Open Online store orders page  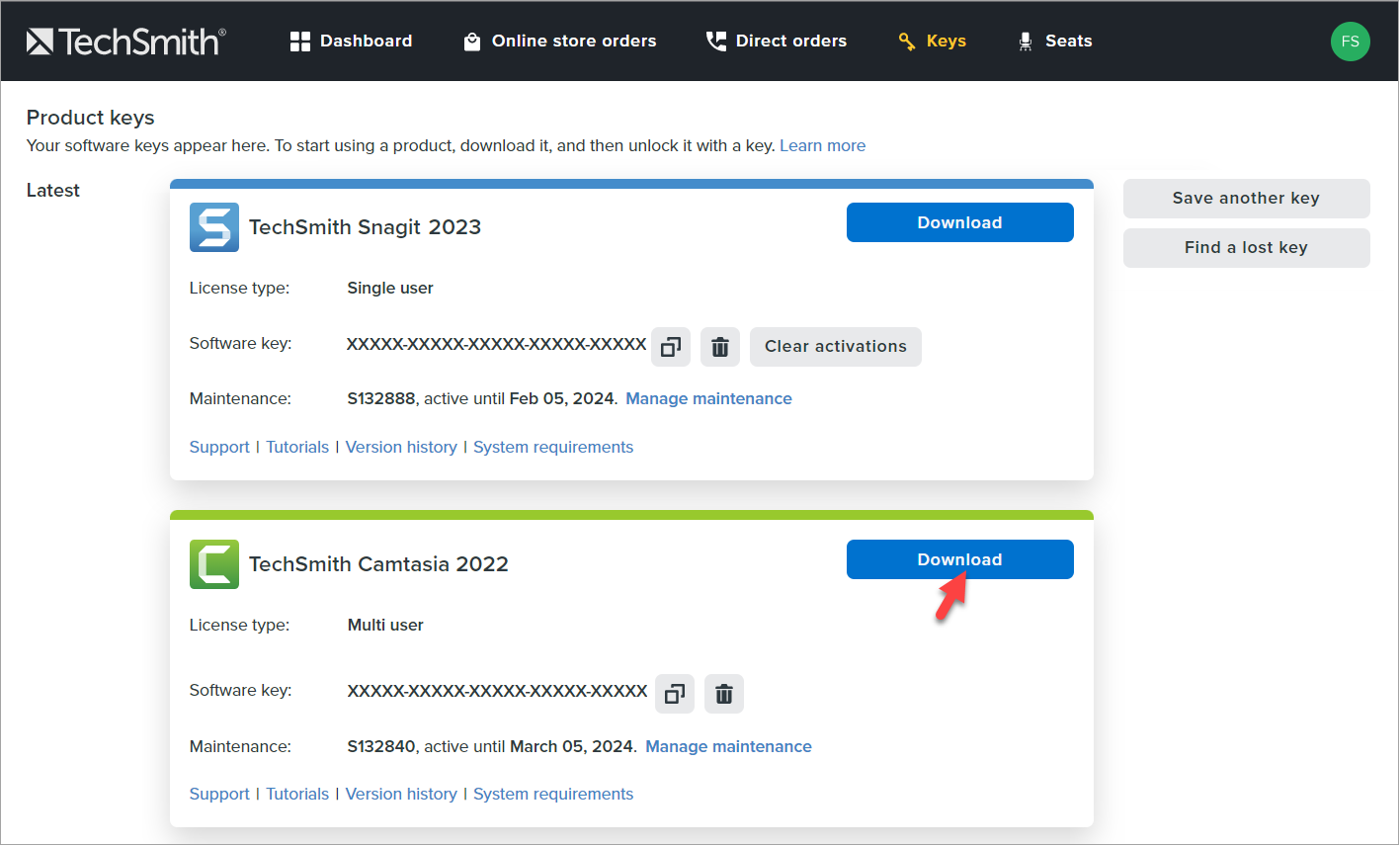coord(560,41)
